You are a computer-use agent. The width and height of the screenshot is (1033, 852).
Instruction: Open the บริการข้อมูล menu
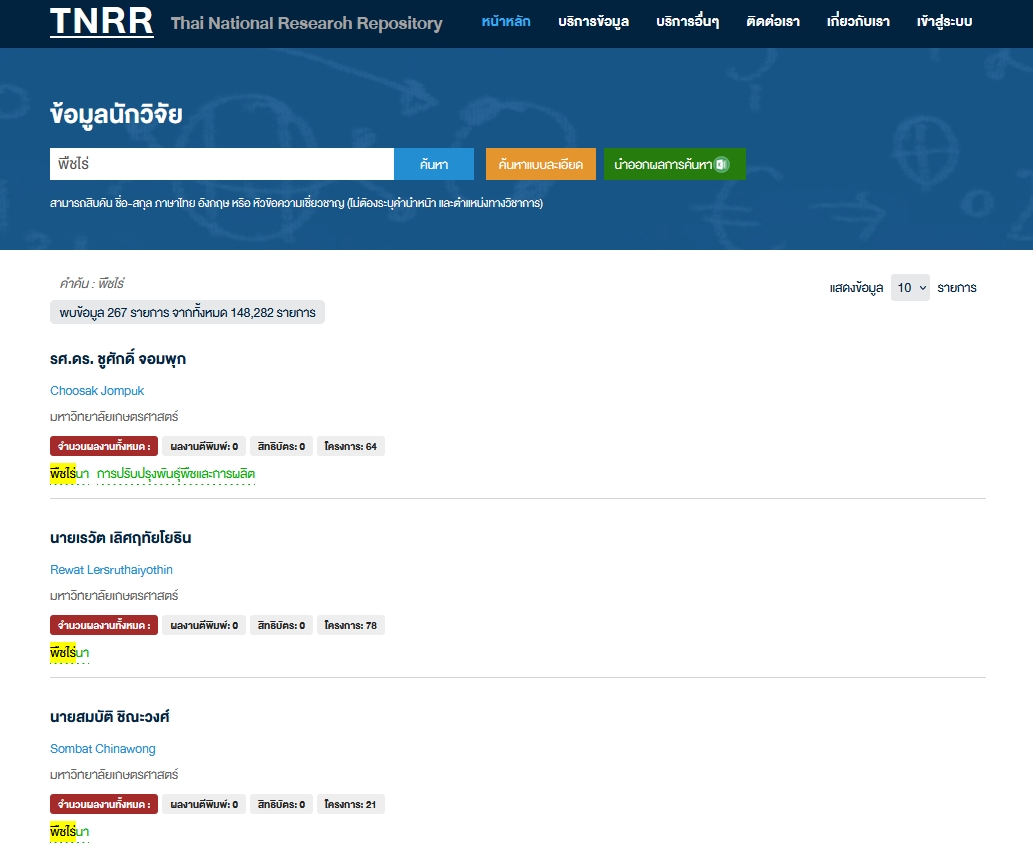[x=593, y=21]
